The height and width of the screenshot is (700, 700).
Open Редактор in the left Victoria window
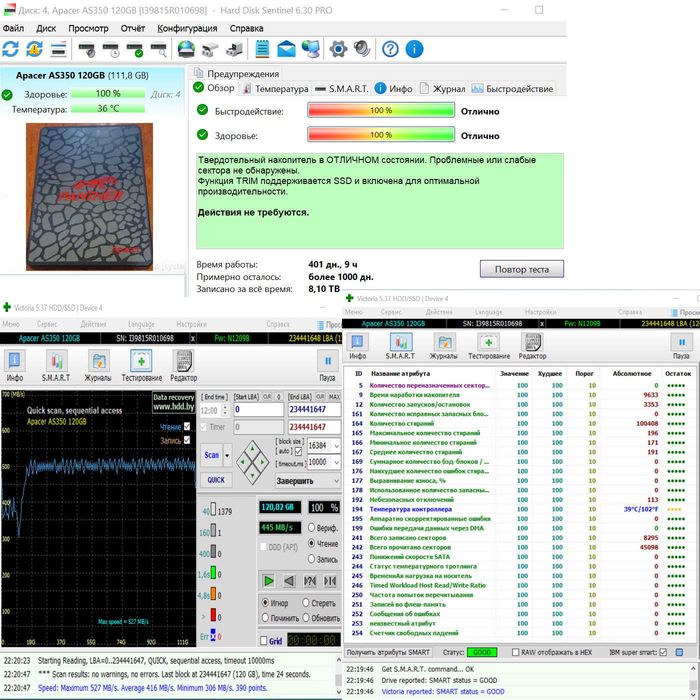pos(183,366)
